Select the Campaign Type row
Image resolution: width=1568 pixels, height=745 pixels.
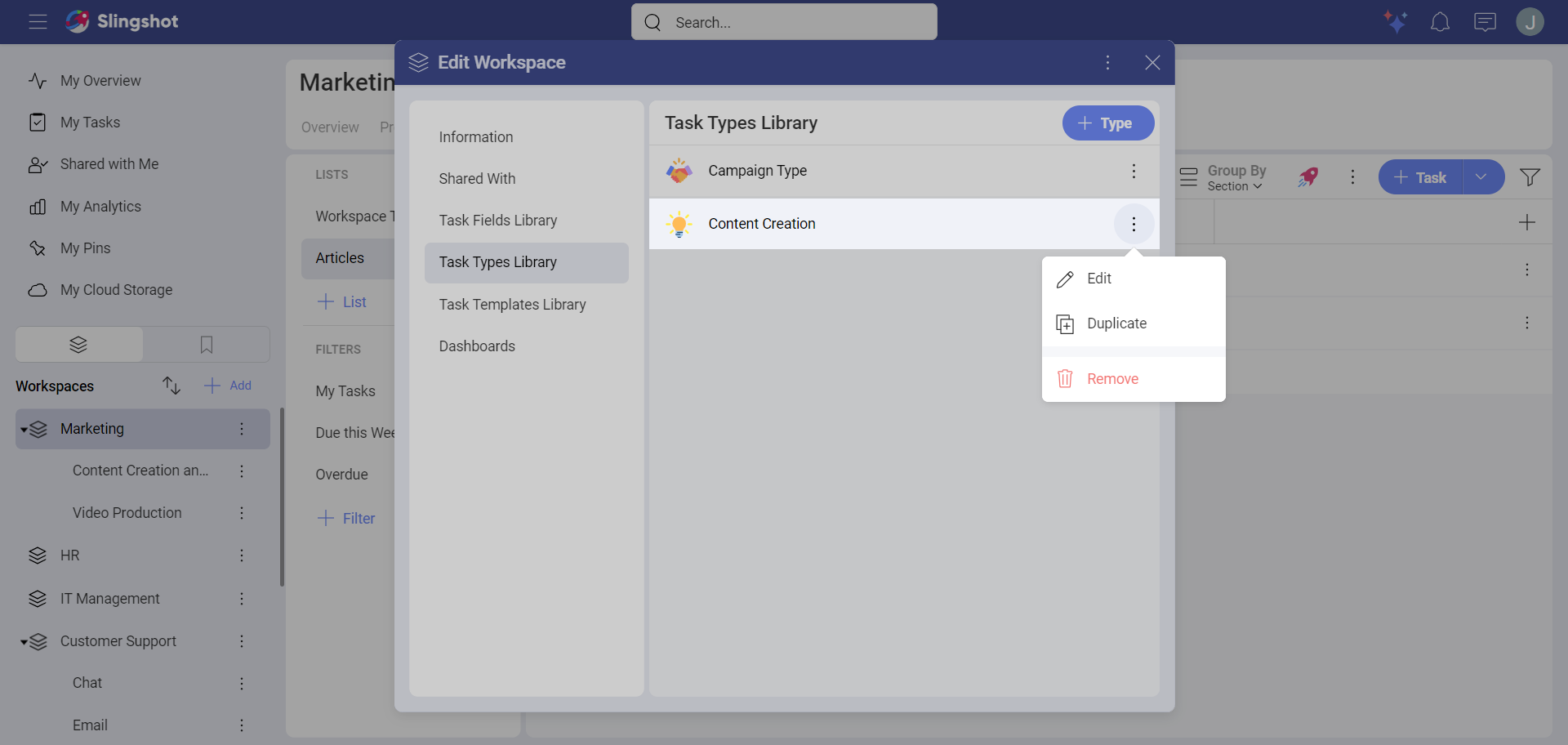(x=904, y=171)
